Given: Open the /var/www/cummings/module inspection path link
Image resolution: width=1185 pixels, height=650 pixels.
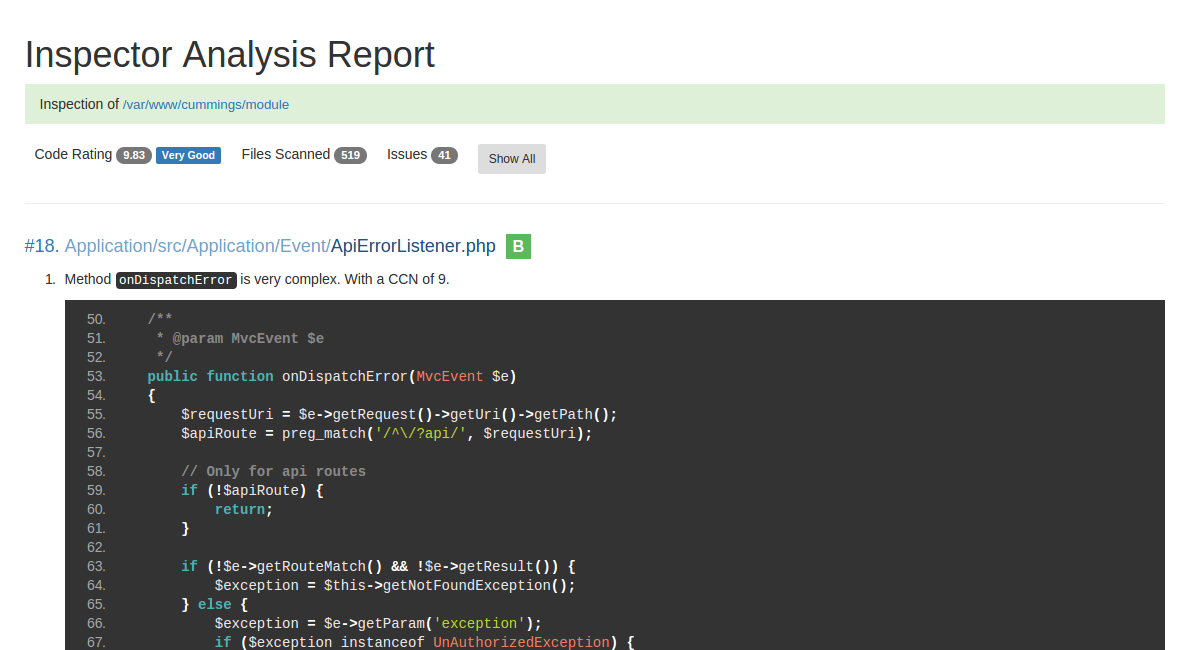Looking at the screenshot, I should tap(206, 104).
